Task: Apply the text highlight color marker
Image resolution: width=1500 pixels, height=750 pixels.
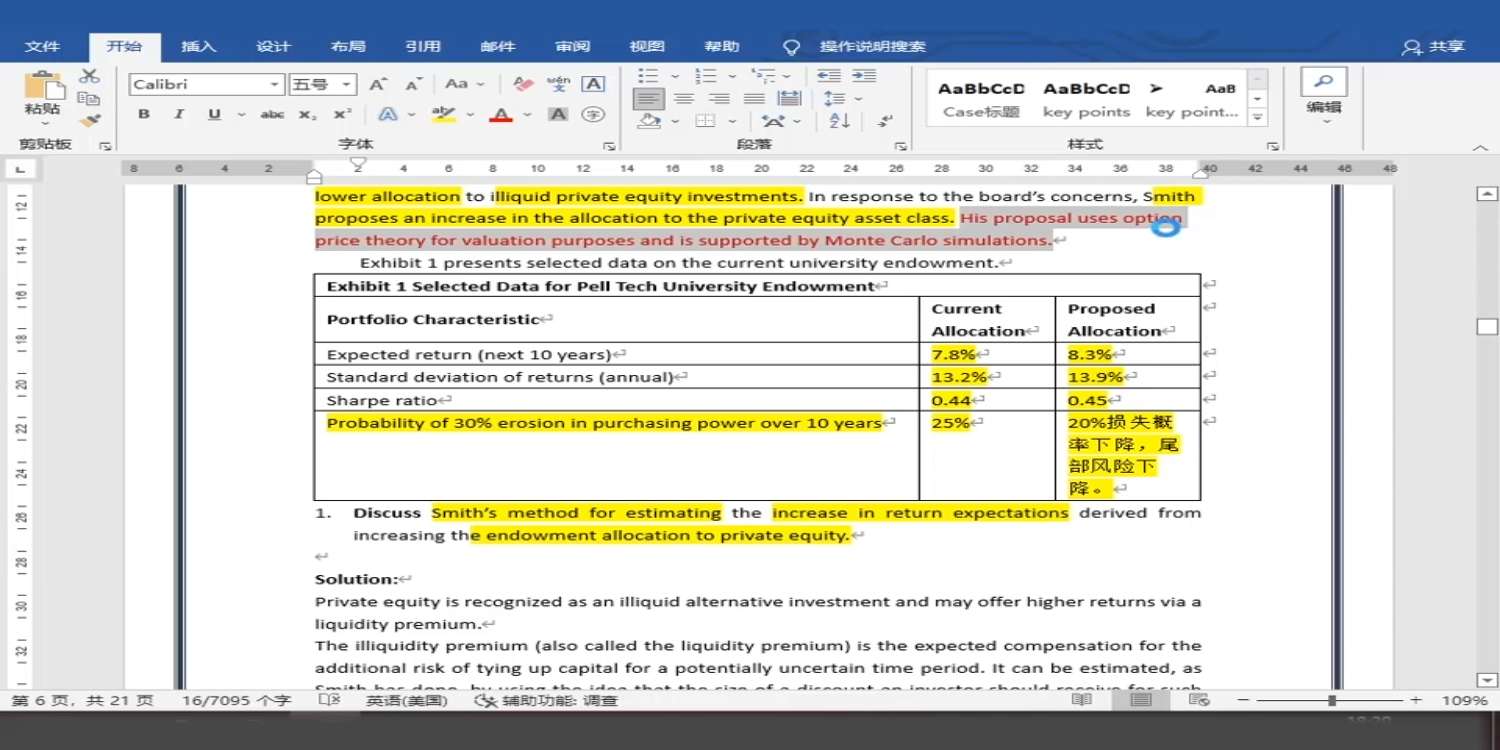Action: click(x=443, y=115)
